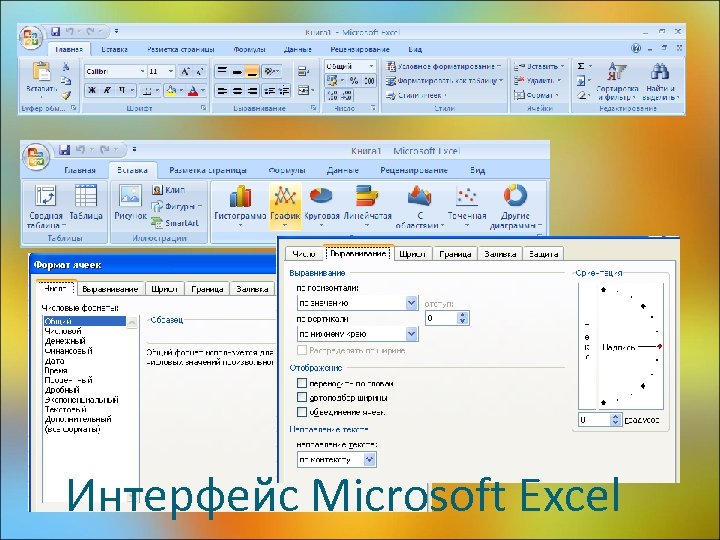Click the AutoSum sigma icon
Image resolution: width=720 pixels, height=540 pixels.
point(581,66)
